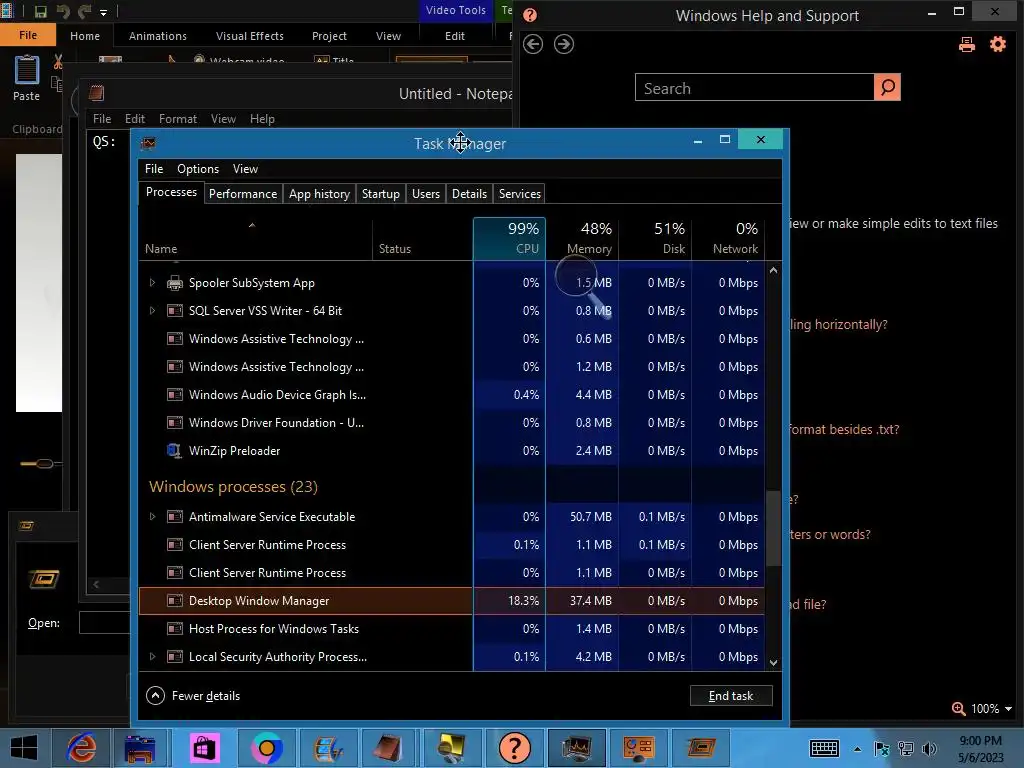Open the quick access toolbar dropdown arrow

coord(104,12)
